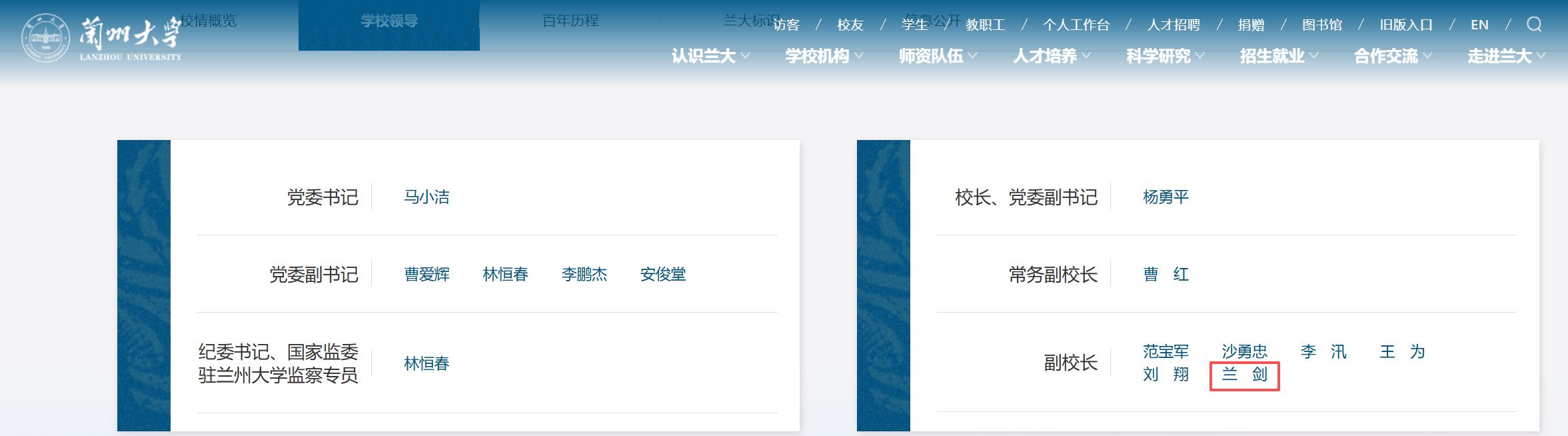Open the profile of 安俊堂
This screenshot has height=436, width=1568.
[662, 274]
